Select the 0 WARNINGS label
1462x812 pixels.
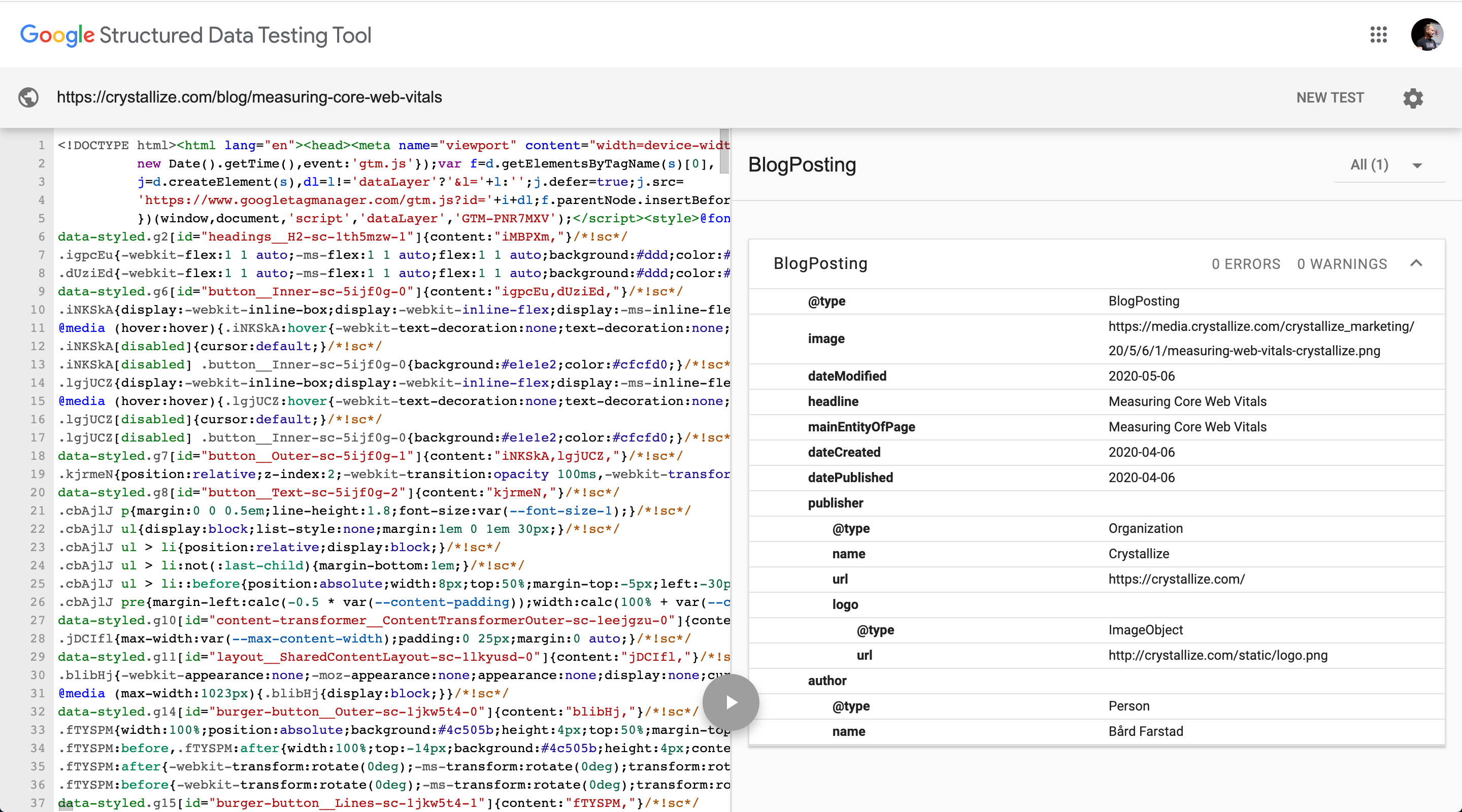tap(1342, 264)
